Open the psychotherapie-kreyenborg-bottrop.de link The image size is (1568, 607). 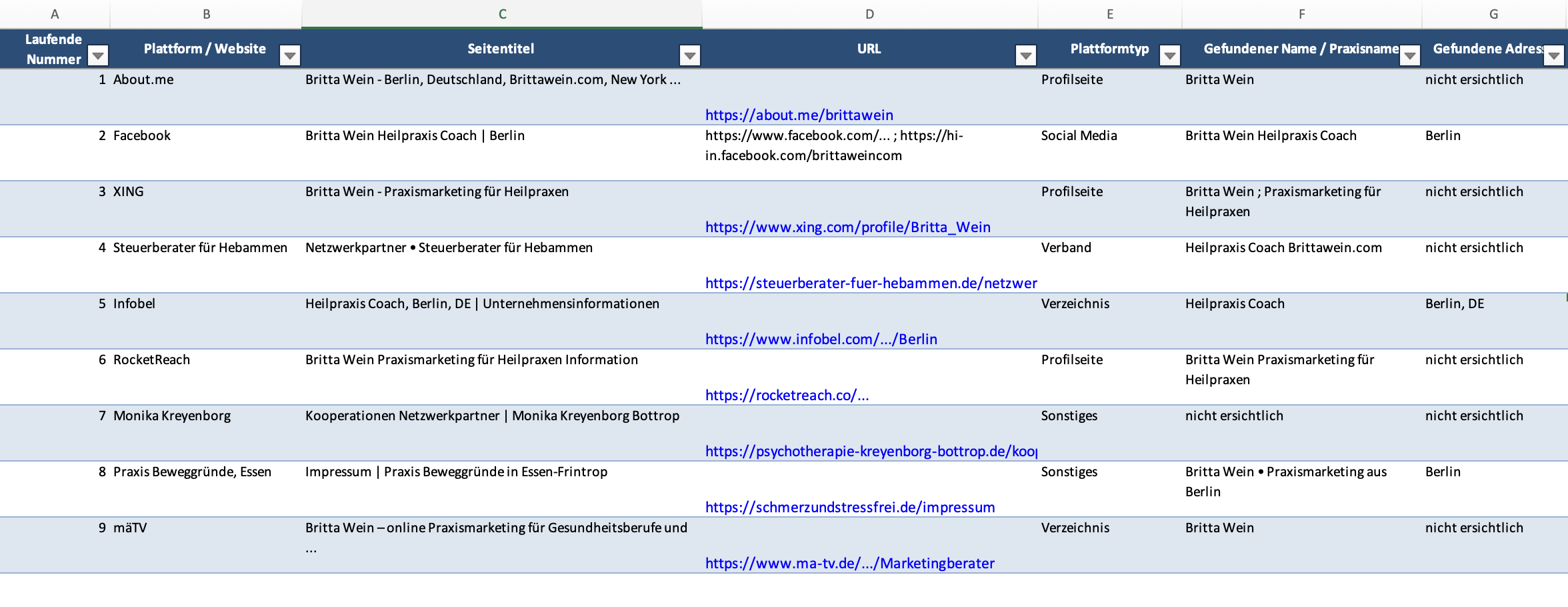[870, 451]
